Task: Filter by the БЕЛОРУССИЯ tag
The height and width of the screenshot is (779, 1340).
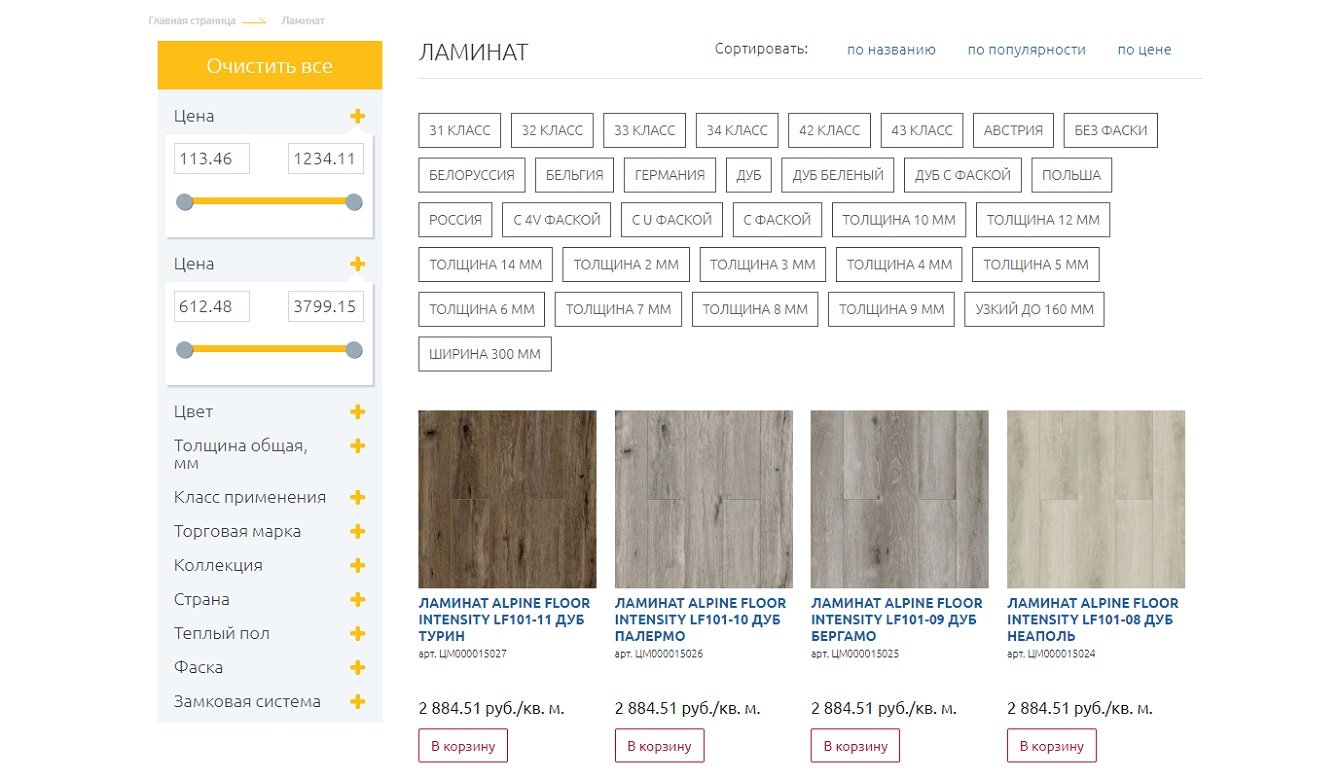Action: pyautogui.click(x=472, y=175)
